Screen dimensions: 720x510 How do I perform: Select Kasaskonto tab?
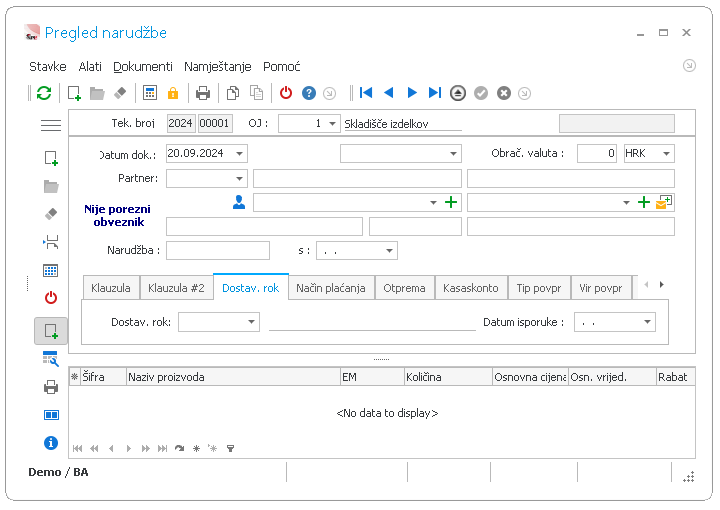click(x=471, y=288)
